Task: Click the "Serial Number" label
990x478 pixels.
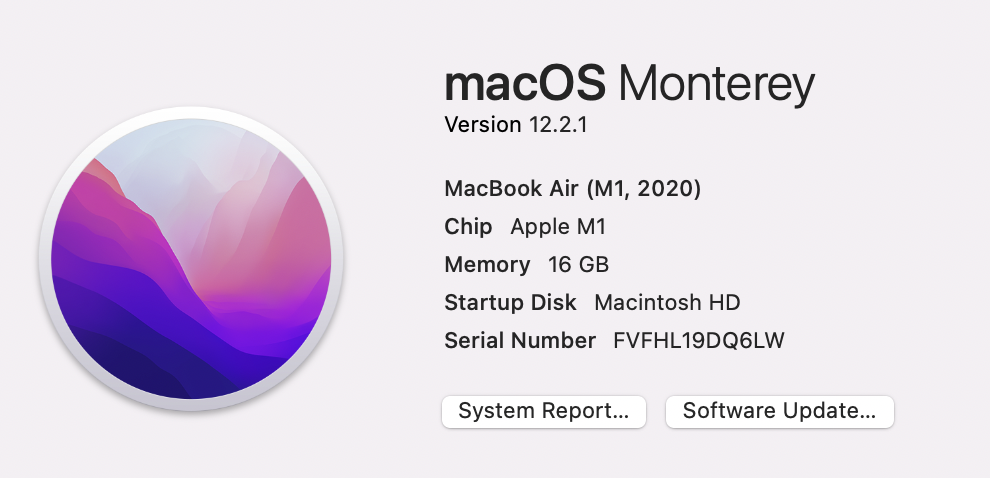Action: click(519, 340)
